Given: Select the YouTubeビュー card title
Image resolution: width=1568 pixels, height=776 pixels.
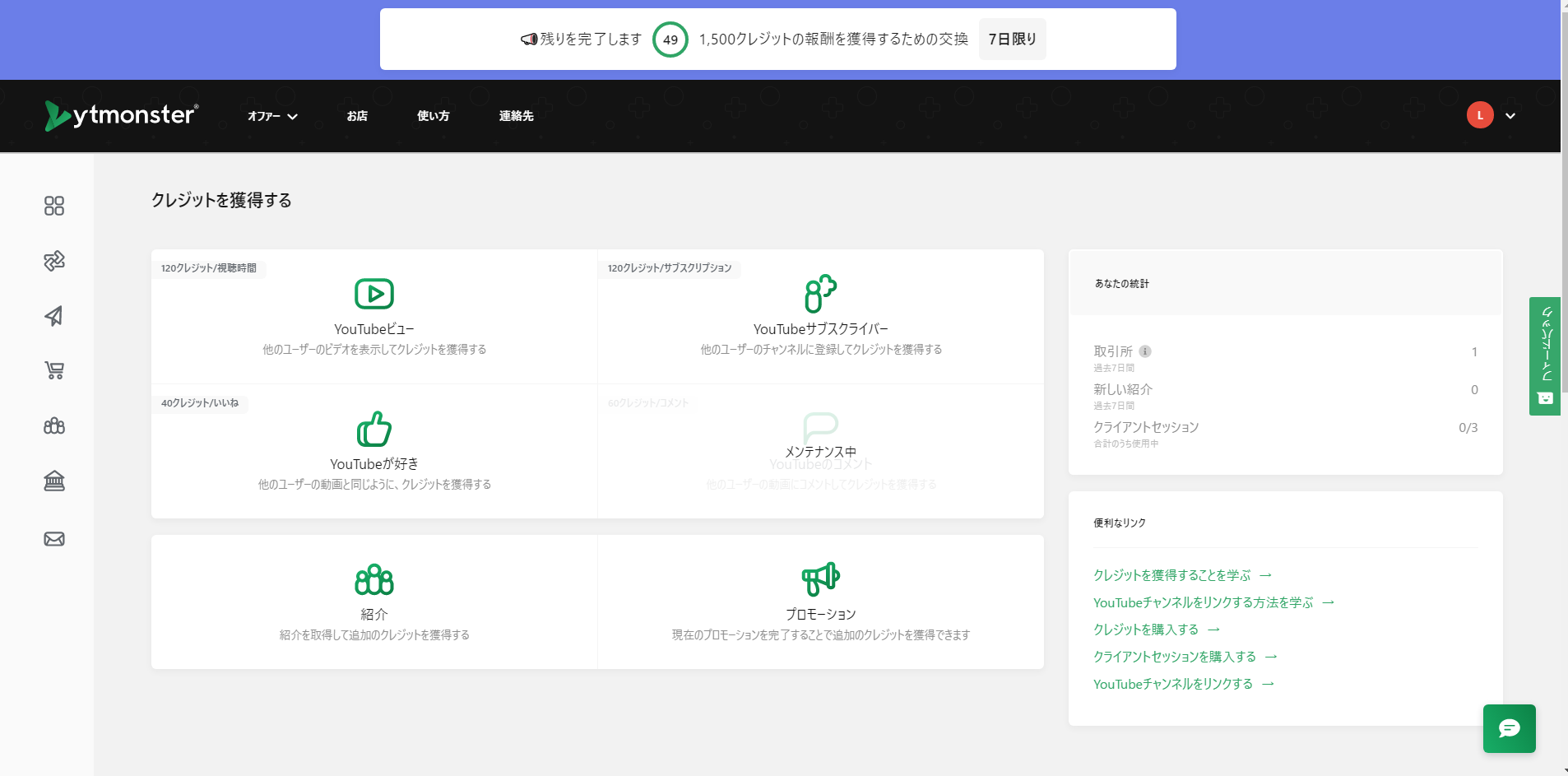Looking at the screenshot, I should (374, 329).
